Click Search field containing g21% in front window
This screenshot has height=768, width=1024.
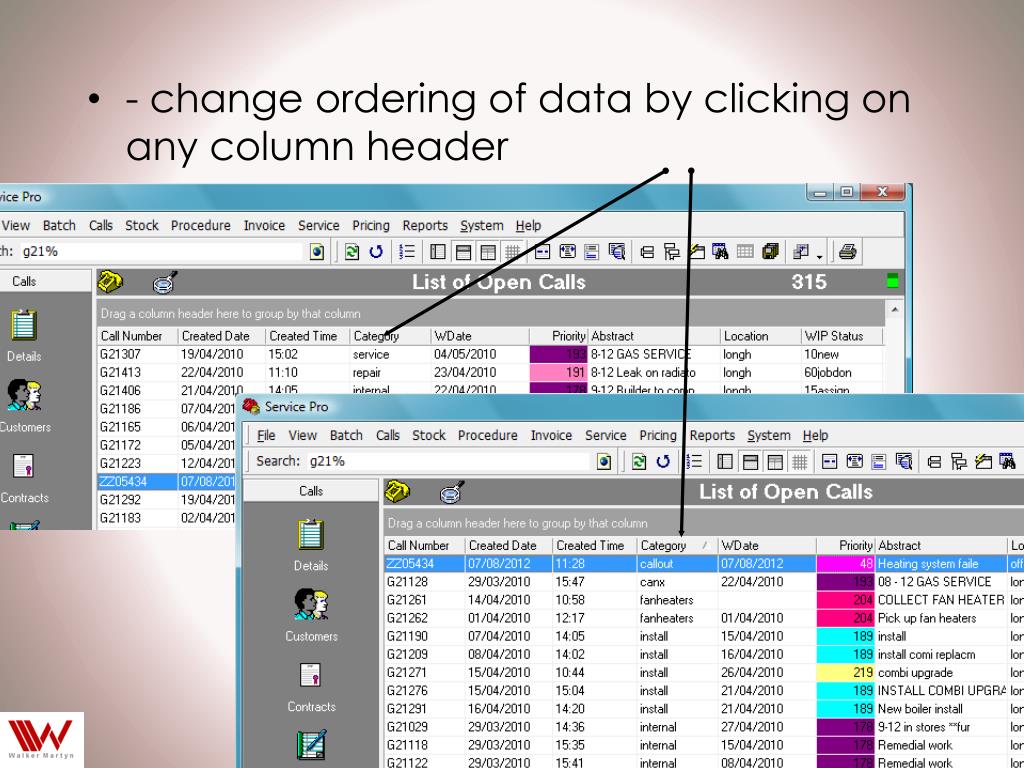point(448,461)
